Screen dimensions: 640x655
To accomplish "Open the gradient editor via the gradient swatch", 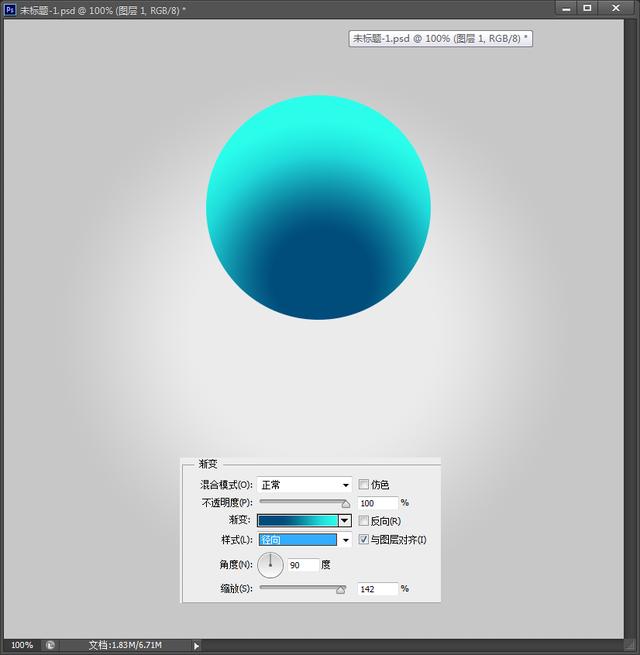I will coord(297,520).
